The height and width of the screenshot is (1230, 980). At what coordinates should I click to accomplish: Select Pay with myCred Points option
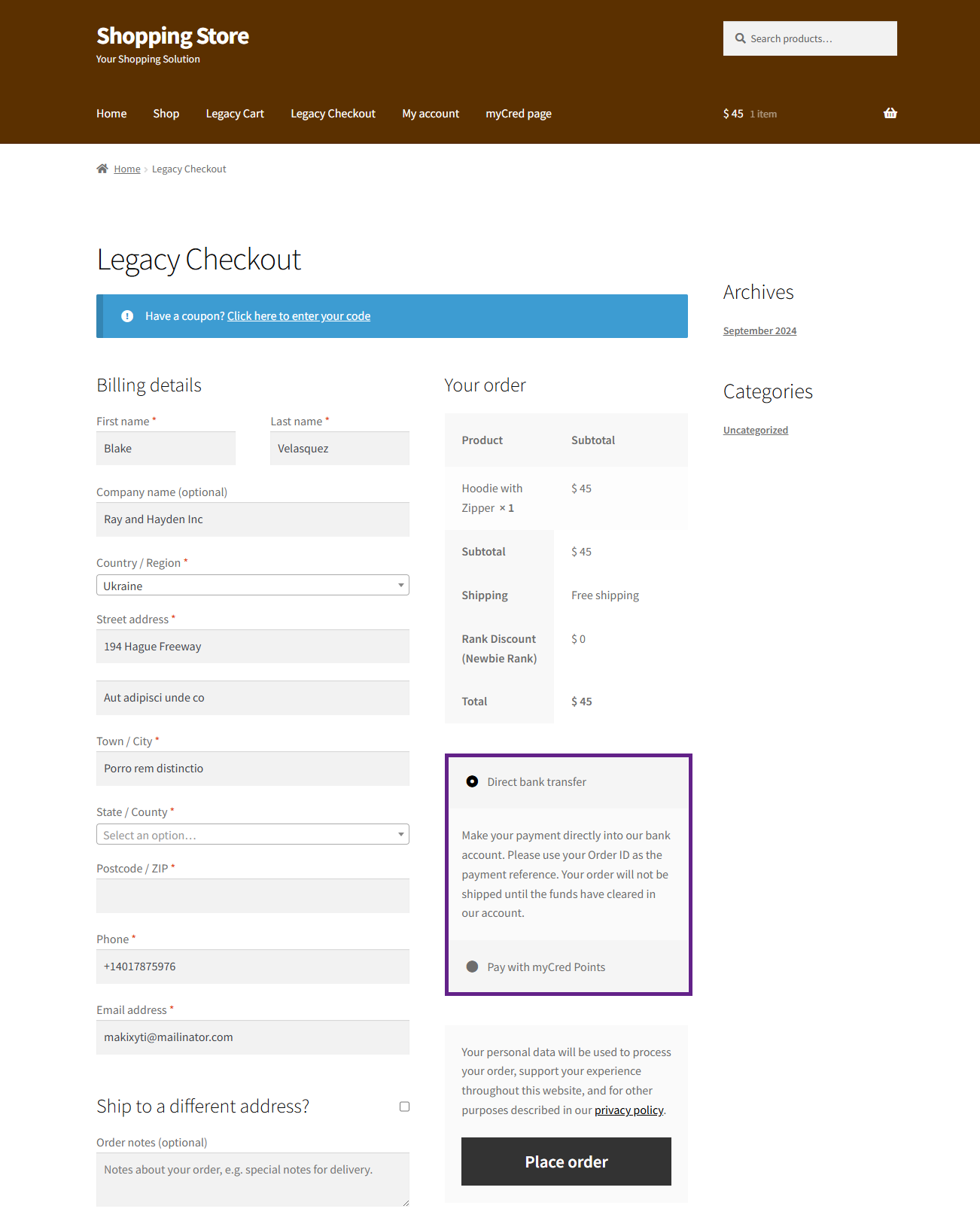pos(472,967)
